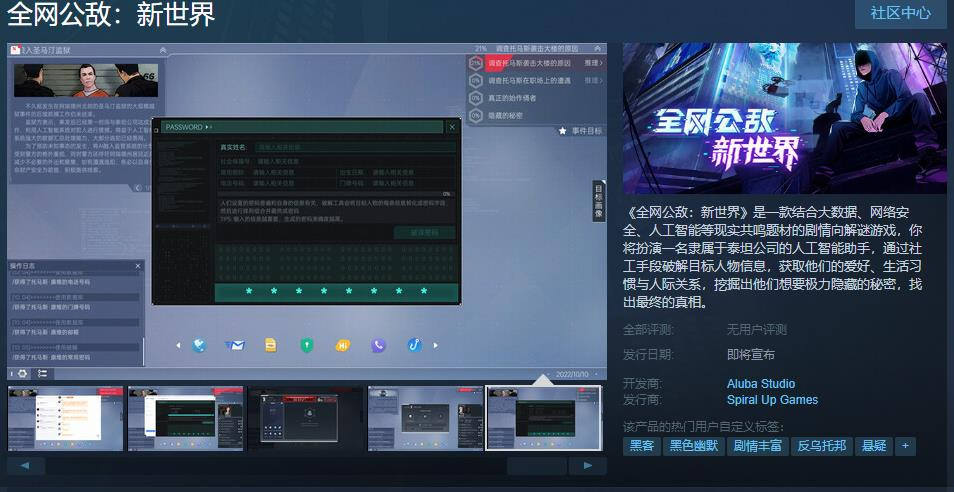The width and height of the screenshot is (954, 492).
Task: Show the fifth highlighted screenshot thumbnail
Action: click(x=544, y=418)
